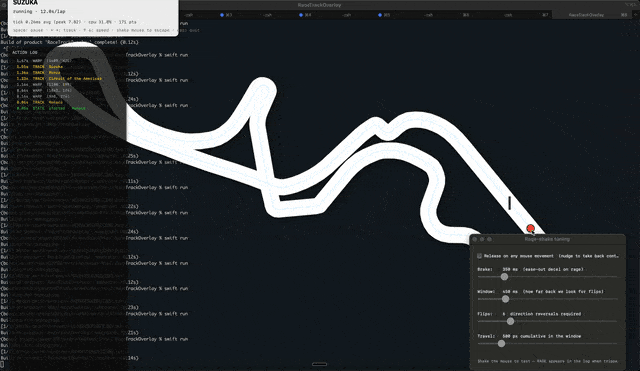Viewport: 640px width, 371px height.
Task: Click the 'Build of product complete! (0.12s)' terminal line
Action: click(x=69, y=42)
